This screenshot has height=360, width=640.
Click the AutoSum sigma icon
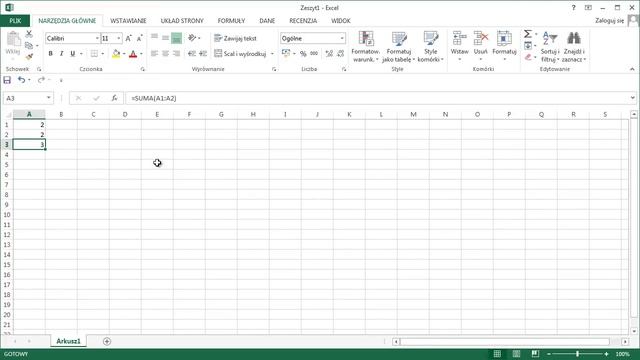coord(528,34)
